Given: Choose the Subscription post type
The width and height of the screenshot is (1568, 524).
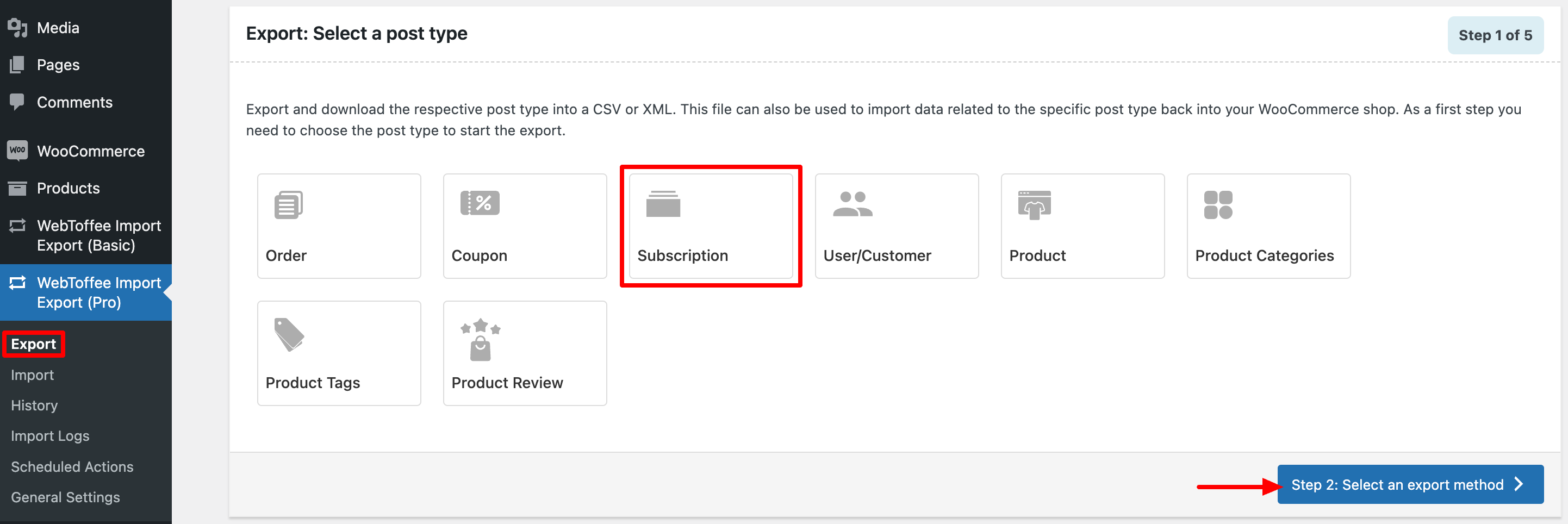Looking at the screenshot, I should tap(710, 226).
